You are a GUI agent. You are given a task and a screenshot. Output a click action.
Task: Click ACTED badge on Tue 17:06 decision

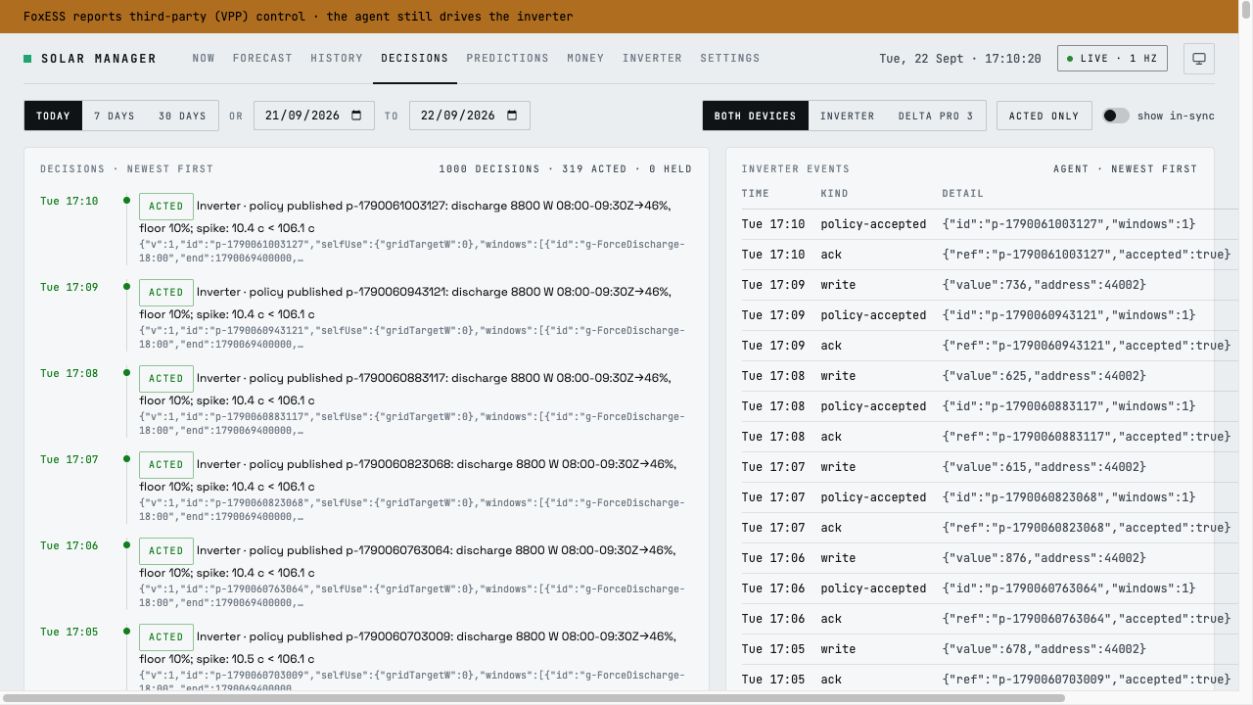[x=166, y=550]
